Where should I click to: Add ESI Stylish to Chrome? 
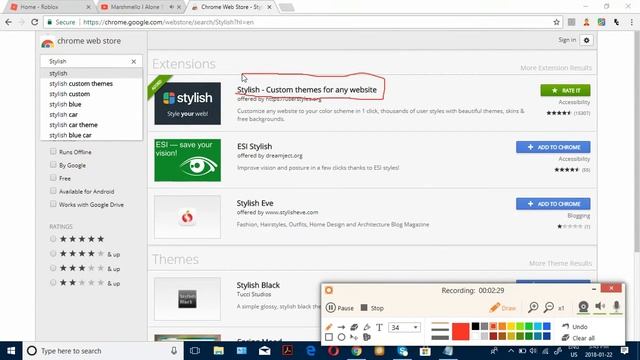pos(553,147)
